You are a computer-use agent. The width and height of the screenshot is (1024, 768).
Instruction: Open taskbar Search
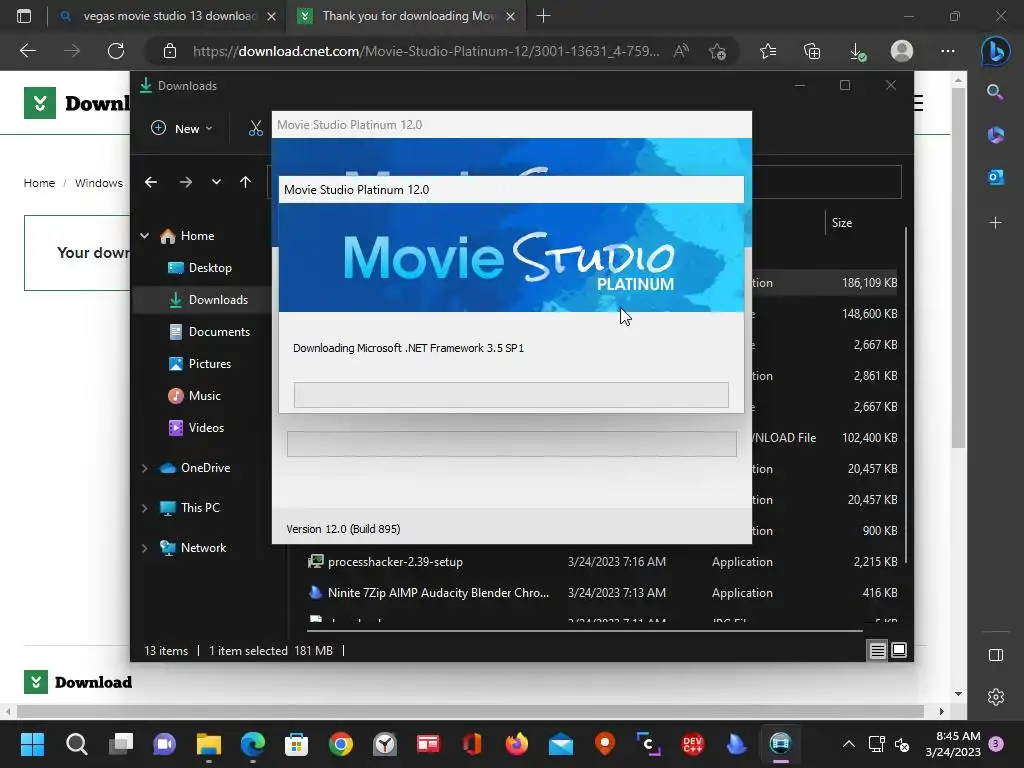[x=76, y=743]
